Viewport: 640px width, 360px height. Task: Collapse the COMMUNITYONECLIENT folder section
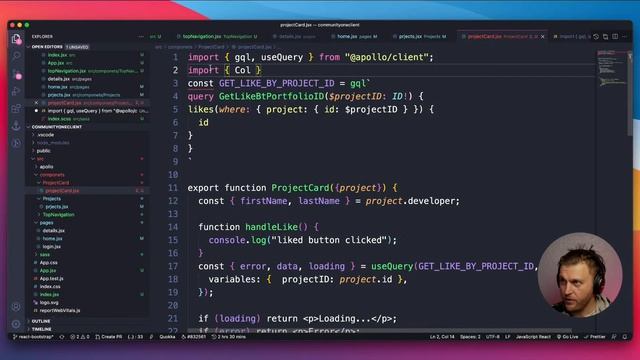pyautogui.click(x=56, y=127)
